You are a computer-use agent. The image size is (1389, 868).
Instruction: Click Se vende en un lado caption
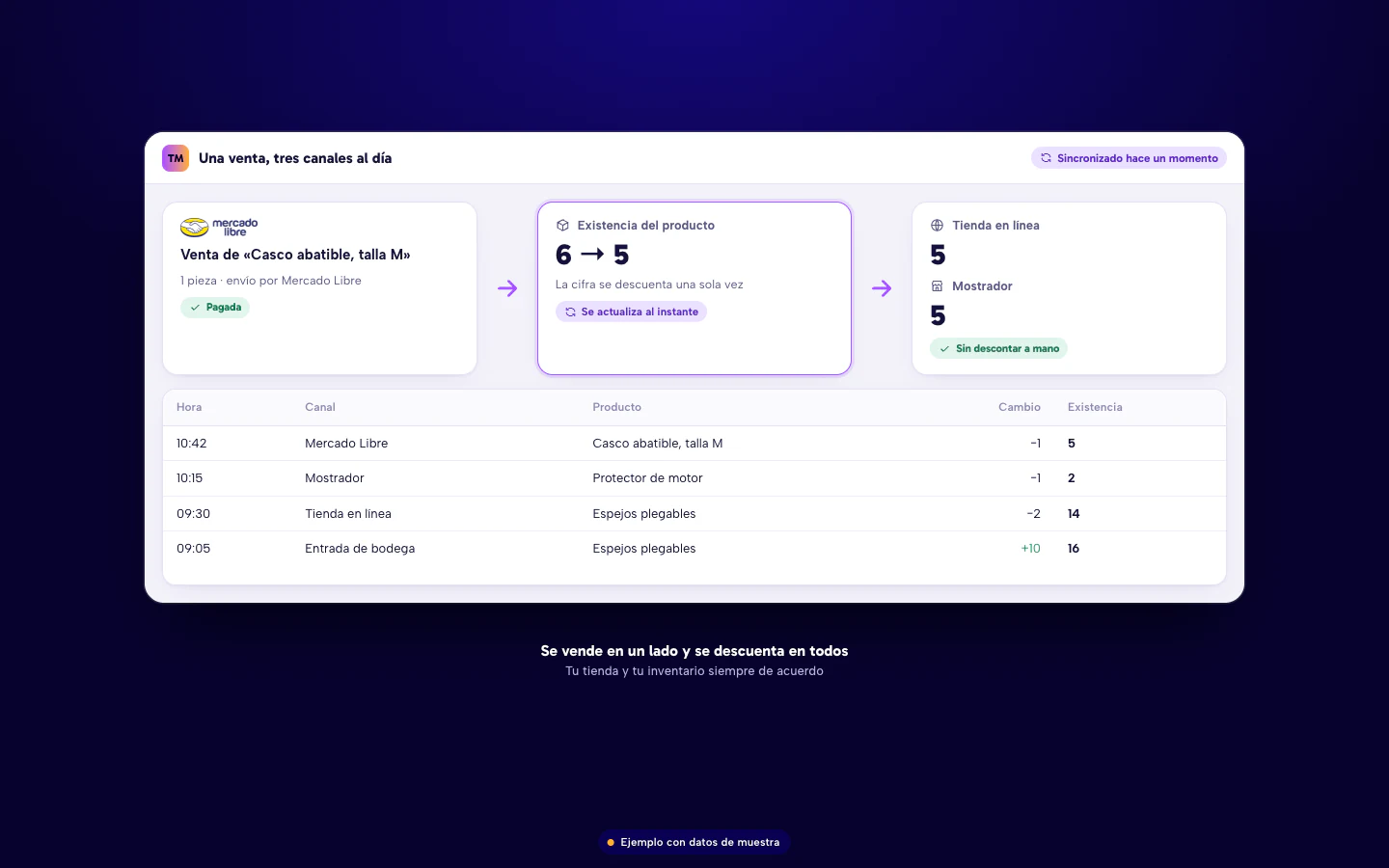pos(694,651)
